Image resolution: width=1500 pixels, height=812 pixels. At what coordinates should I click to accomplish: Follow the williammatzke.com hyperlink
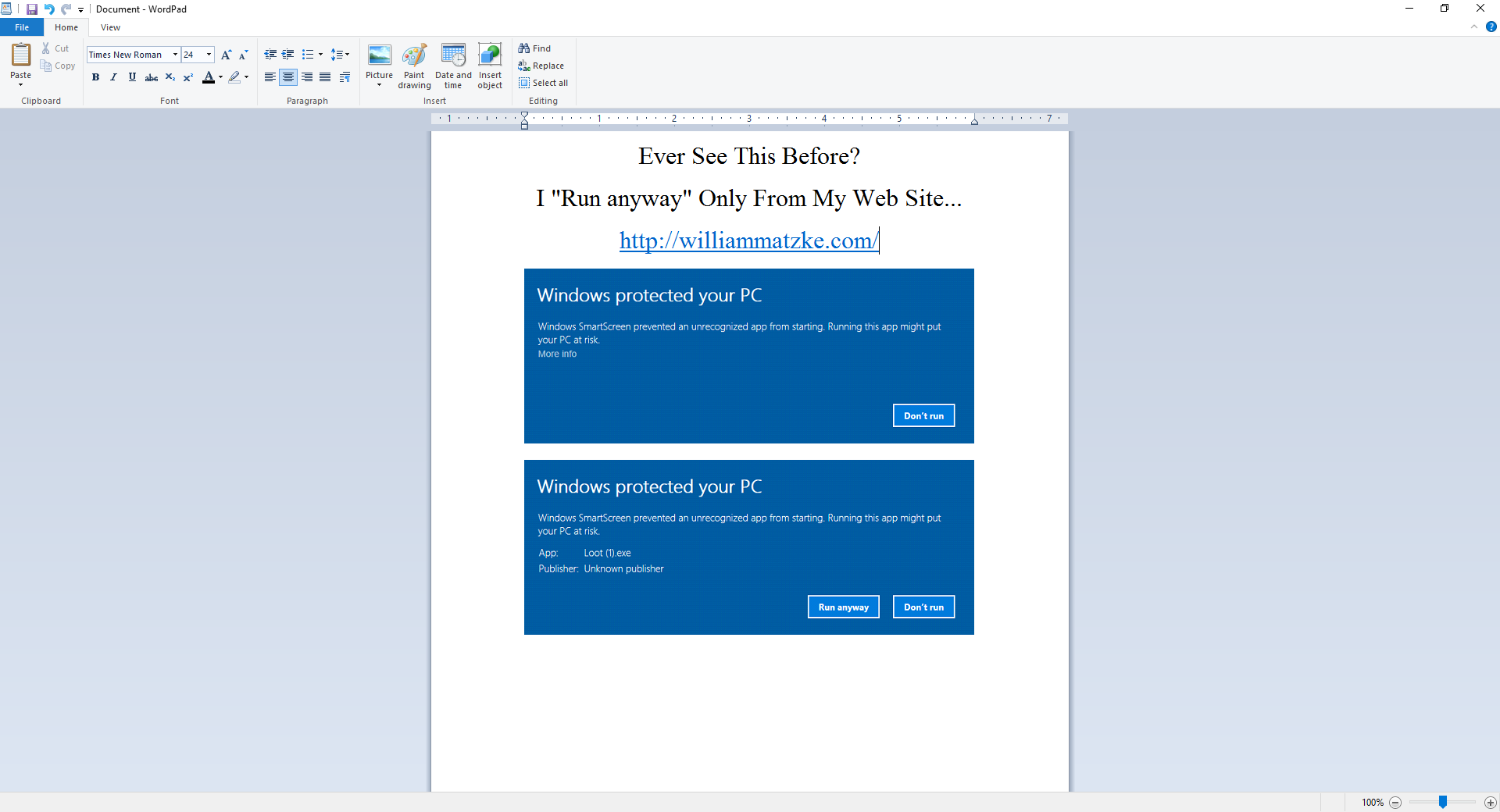click(x=748, y=240)
